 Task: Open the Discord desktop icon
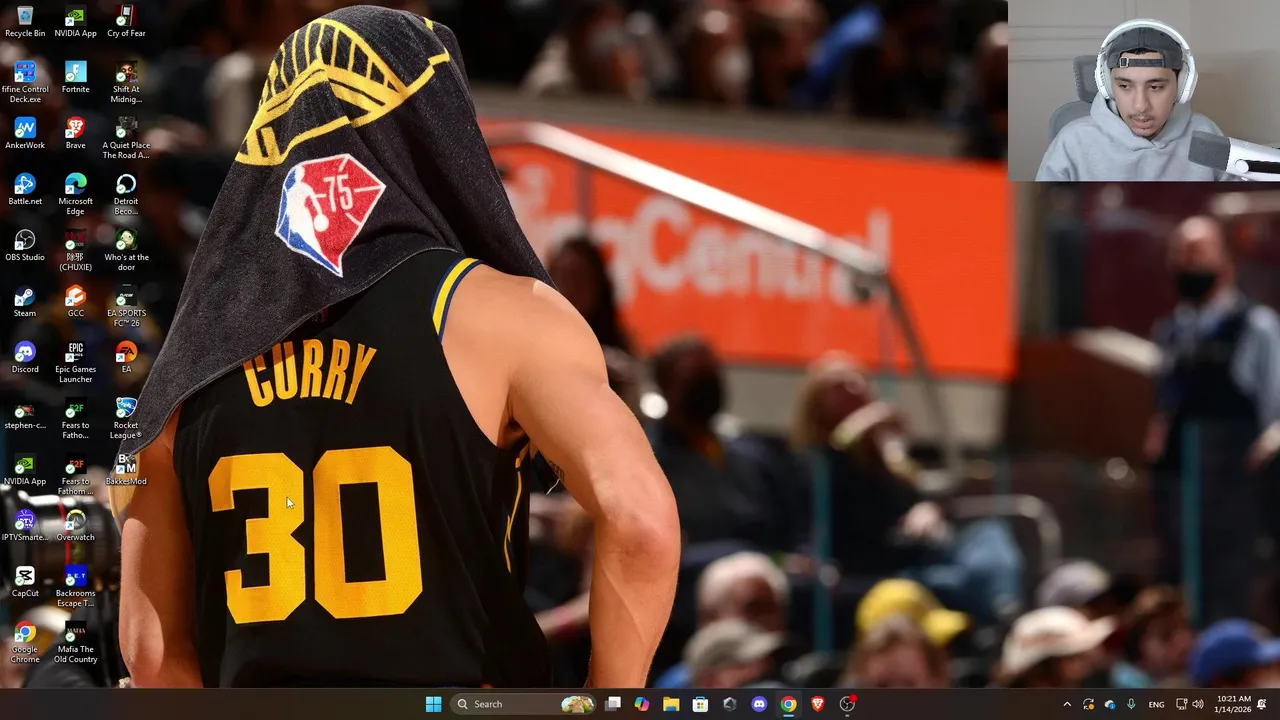[x=25, y=358]
